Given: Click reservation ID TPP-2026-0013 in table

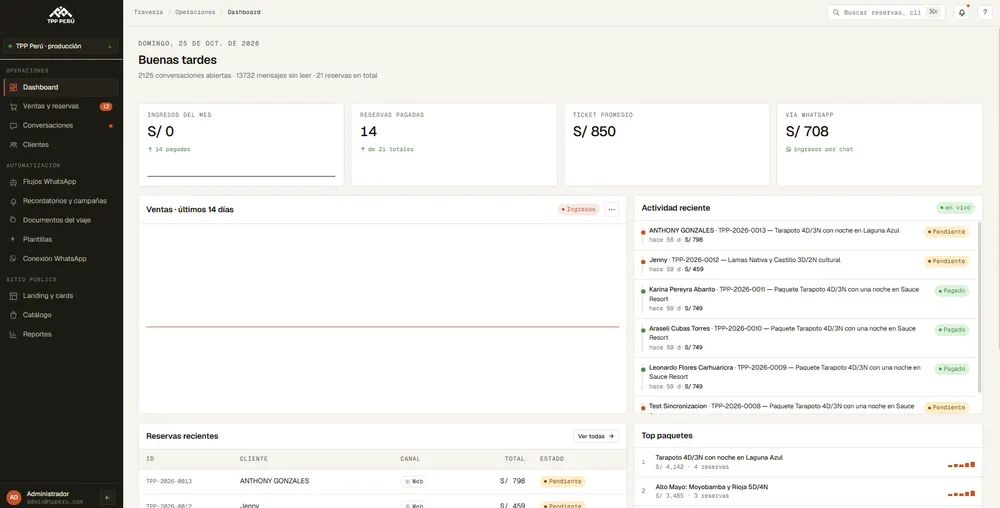Looking at the screenshot, I should pos(169,481).
